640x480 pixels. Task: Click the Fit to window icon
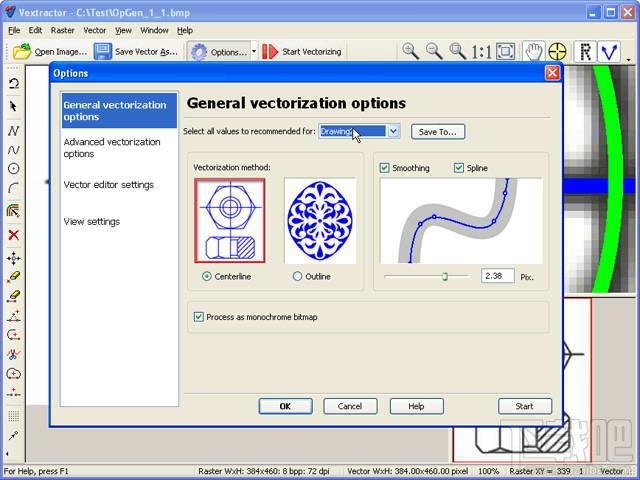(505, 51)
